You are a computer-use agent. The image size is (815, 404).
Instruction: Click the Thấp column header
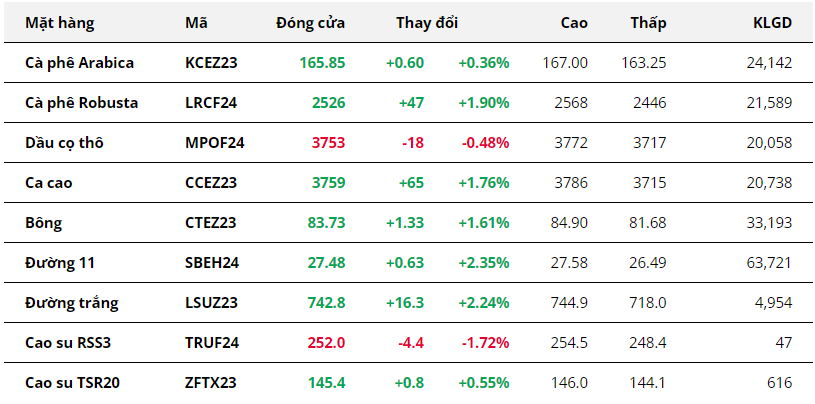coord(648,23)
